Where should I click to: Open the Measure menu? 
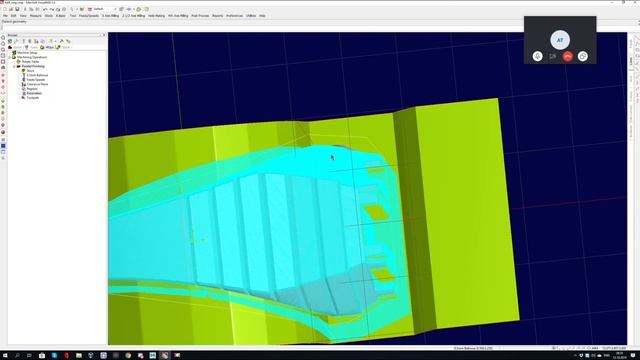(x=36, y=16)
